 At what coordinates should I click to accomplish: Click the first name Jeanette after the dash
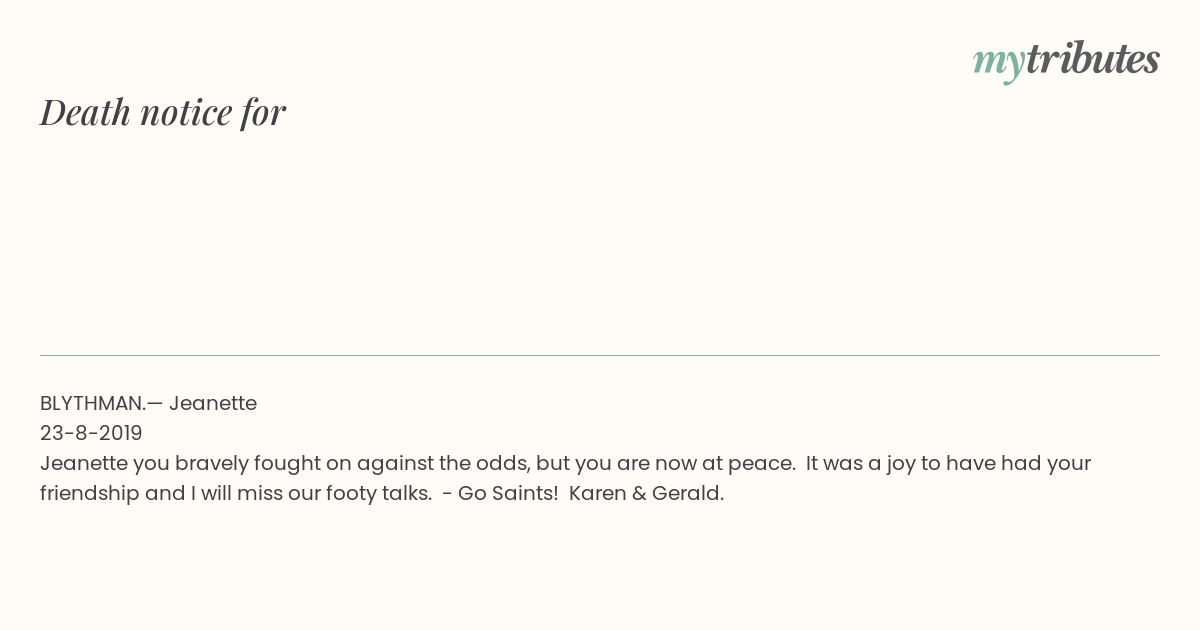pyautogui.click(x=213, y=403)
